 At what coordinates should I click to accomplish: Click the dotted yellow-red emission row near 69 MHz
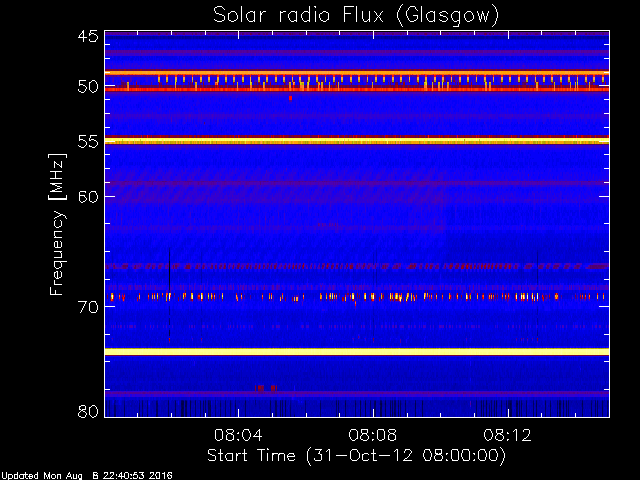[x=357, y=297]
